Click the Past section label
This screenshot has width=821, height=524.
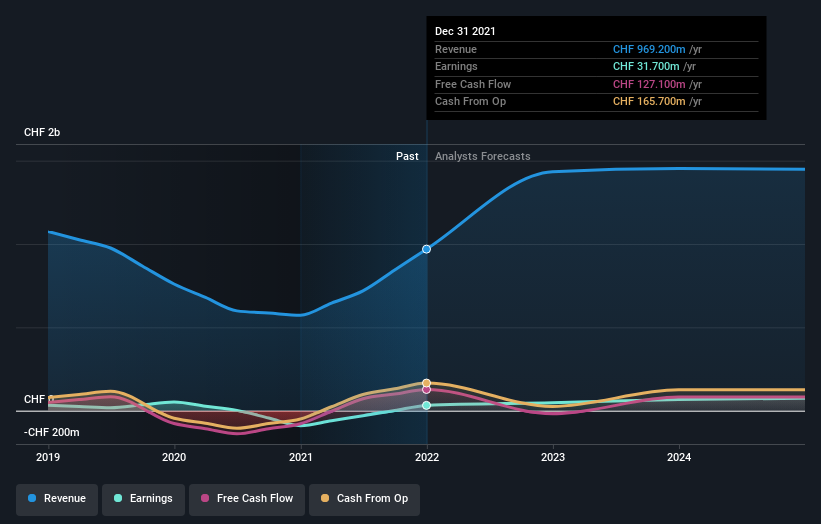pyautogui.click(x=407, y=156)
